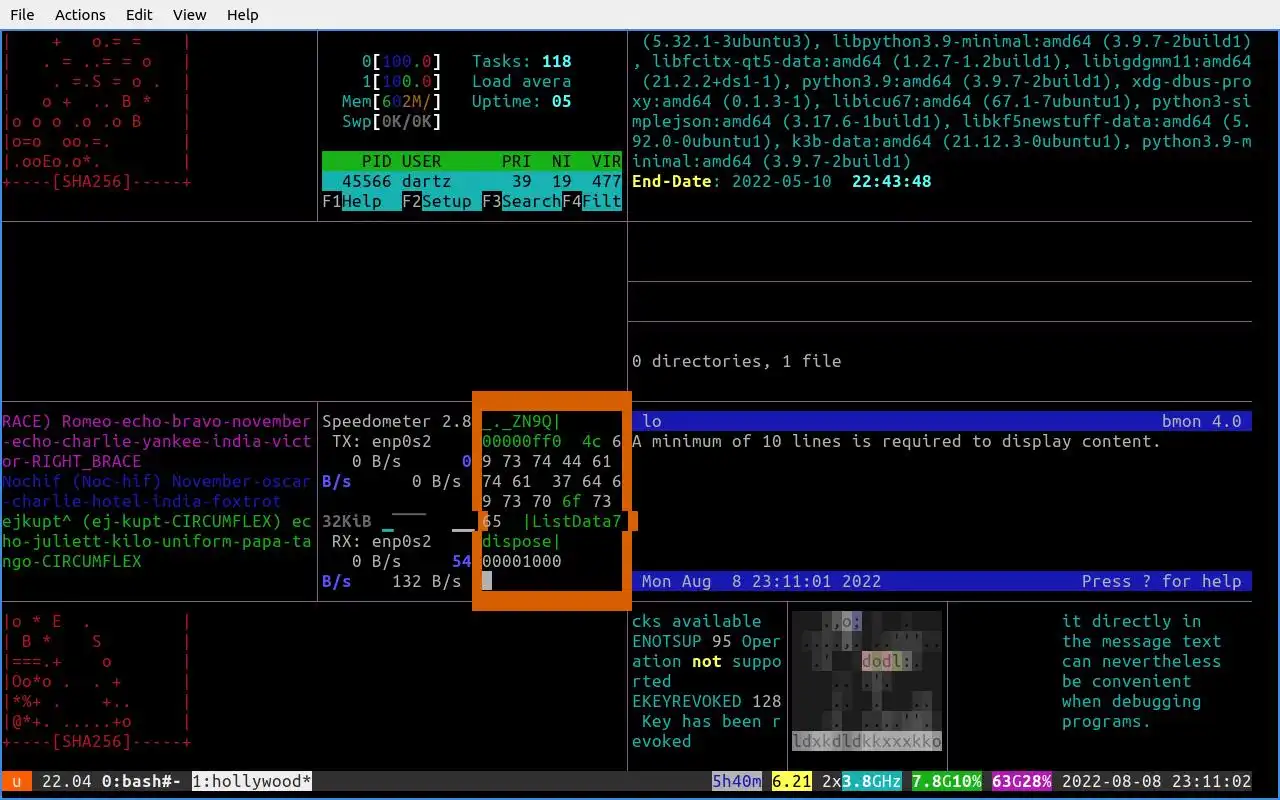The height and width of the screenshot is (800, 1280).
Task: Click the CPU 0 usage meter
Action: [x=402, y=61]
